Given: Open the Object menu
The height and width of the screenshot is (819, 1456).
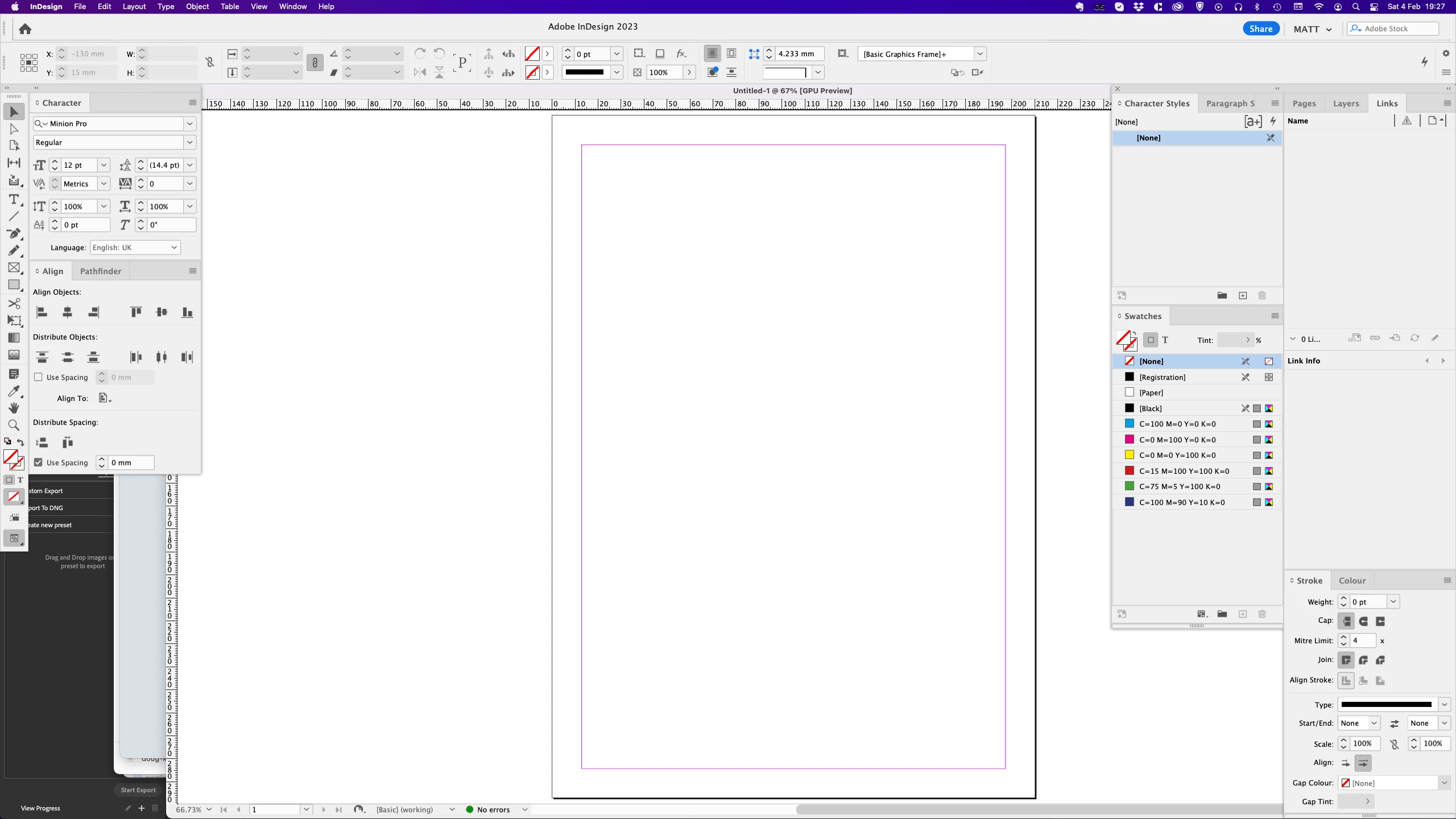Looking at the screenshot, I should [x=197, y=7].
